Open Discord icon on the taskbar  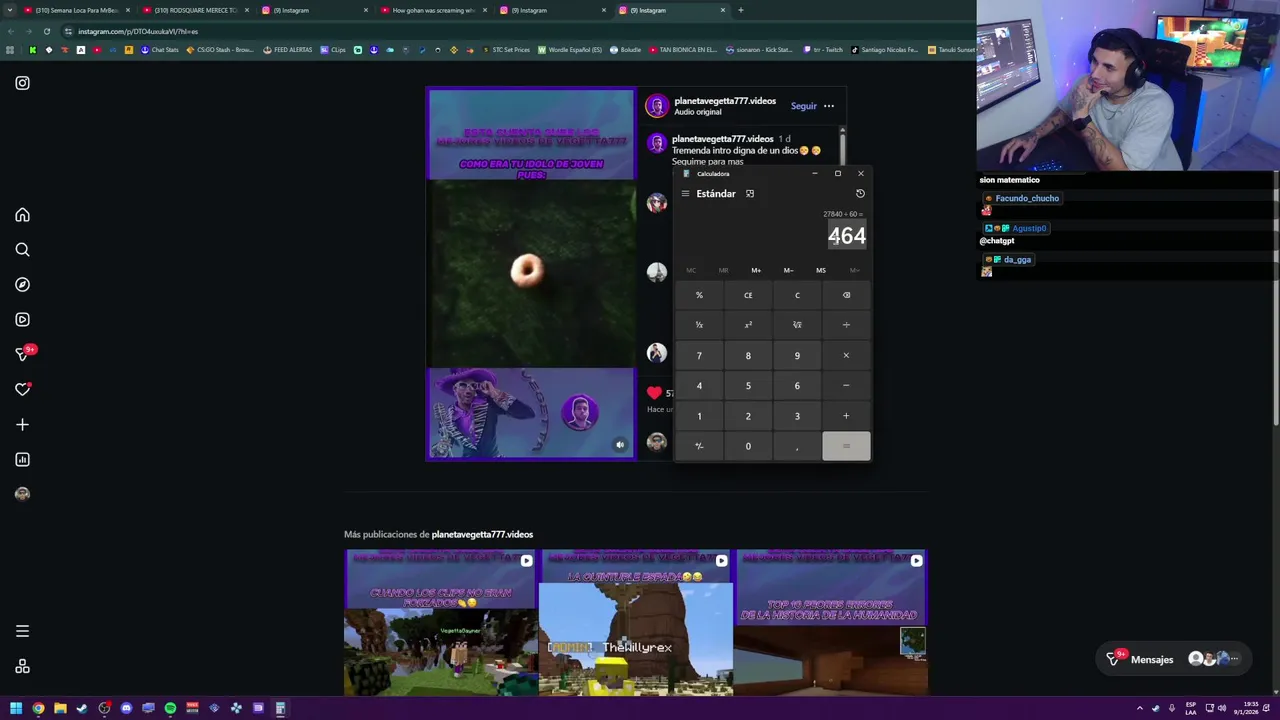(x=126, y=708)
